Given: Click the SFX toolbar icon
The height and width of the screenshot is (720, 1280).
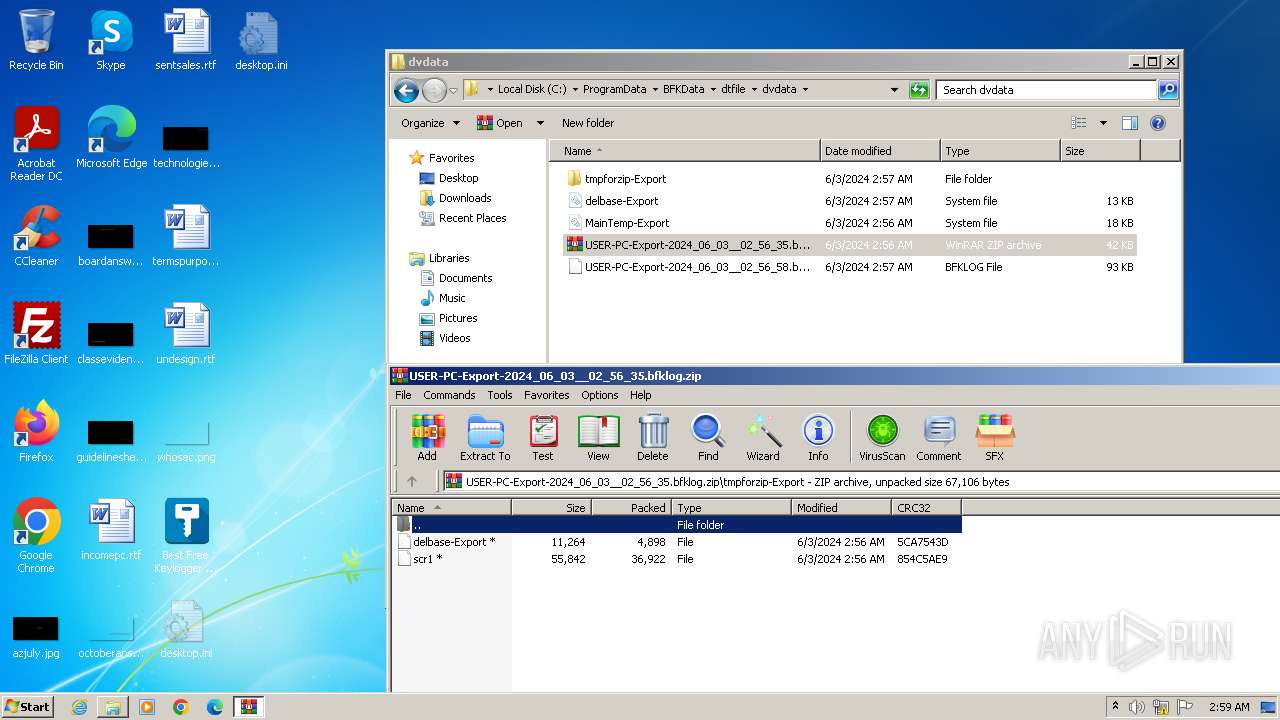Looking at the screenshot, I should click(995, 438).
